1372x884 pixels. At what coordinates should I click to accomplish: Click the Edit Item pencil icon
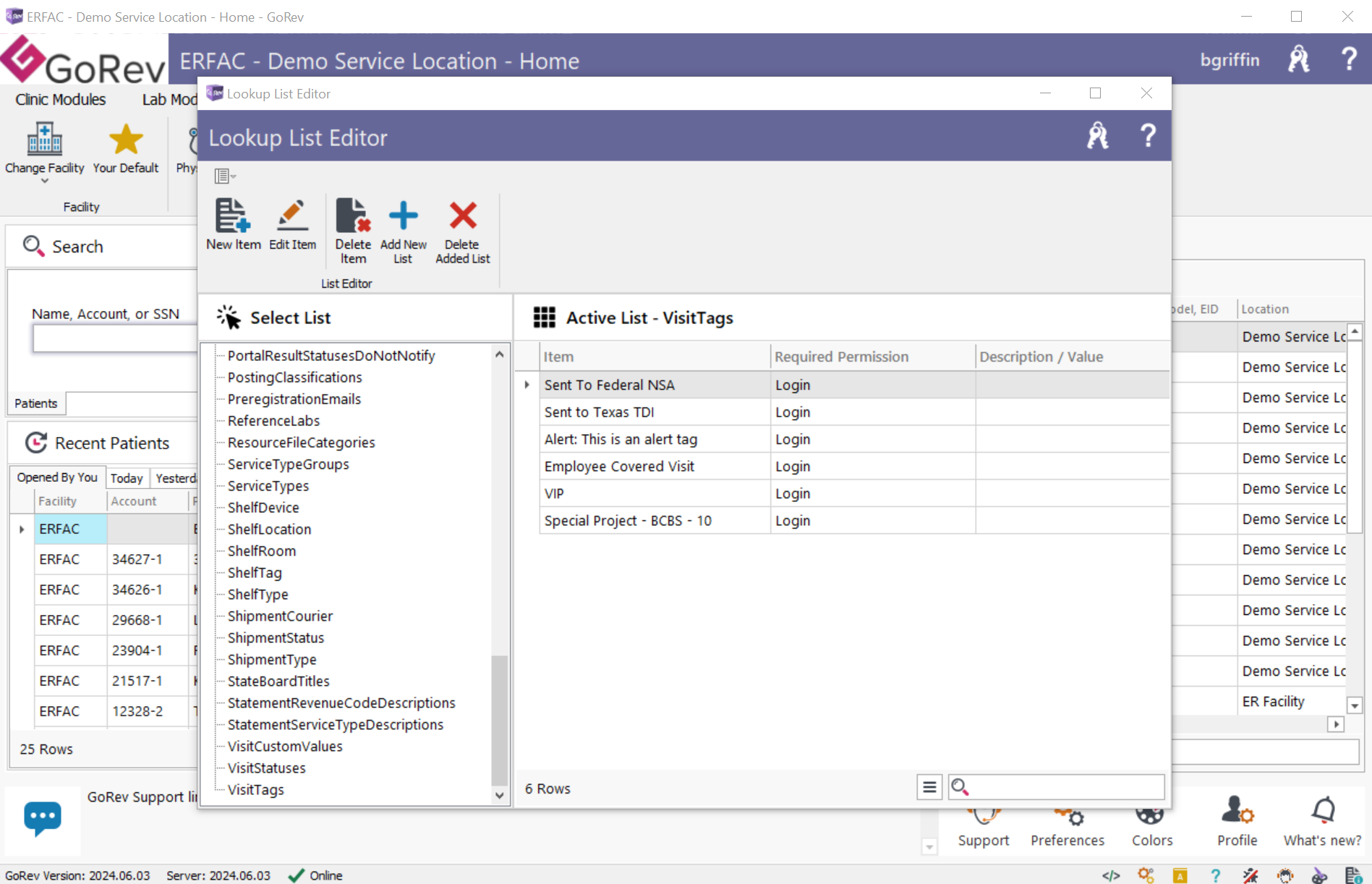pos(292,216)
